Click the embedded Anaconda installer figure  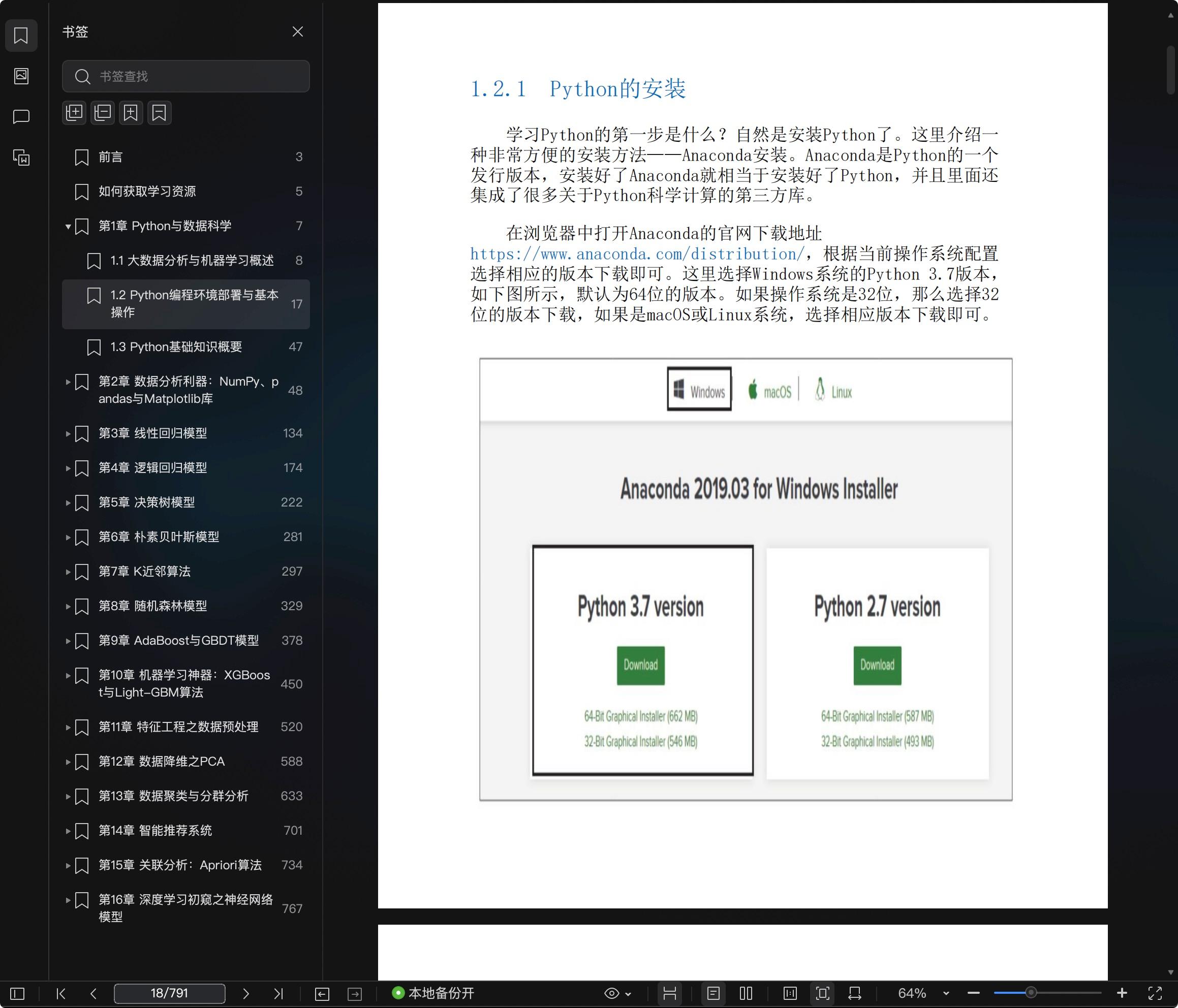point(746,579)
